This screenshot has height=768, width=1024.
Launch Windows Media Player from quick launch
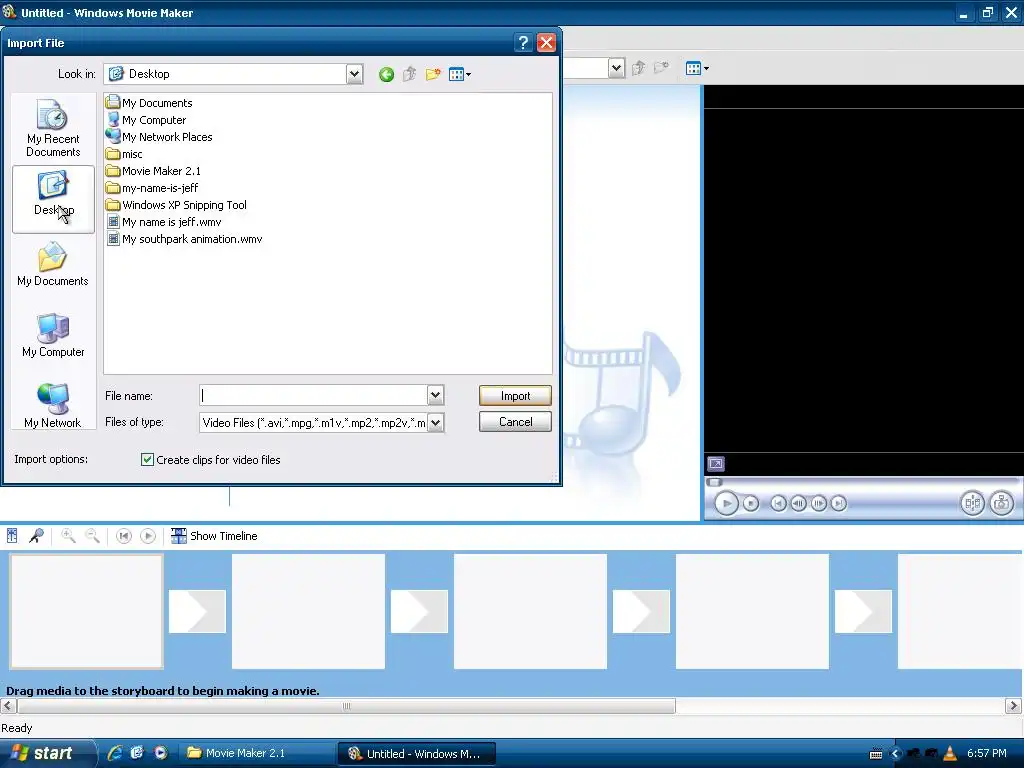[x=161, y=753]
